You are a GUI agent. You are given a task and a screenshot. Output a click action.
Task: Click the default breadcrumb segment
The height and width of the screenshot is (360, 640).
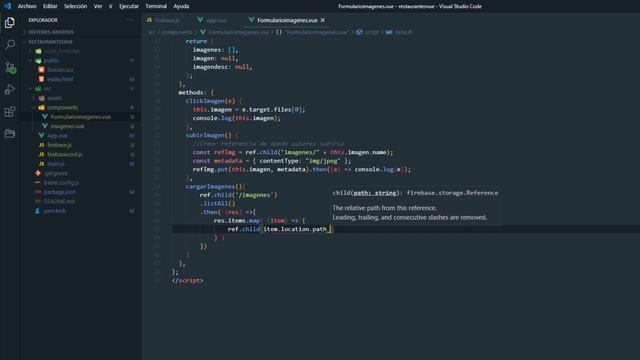[404, 32]
